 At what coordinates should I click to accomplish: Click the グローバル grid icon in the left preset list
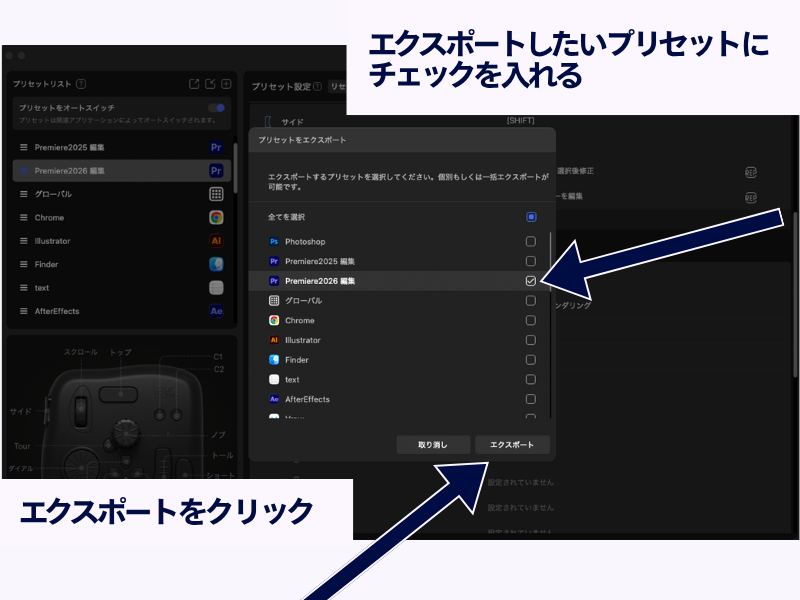(x=216, y=194)
